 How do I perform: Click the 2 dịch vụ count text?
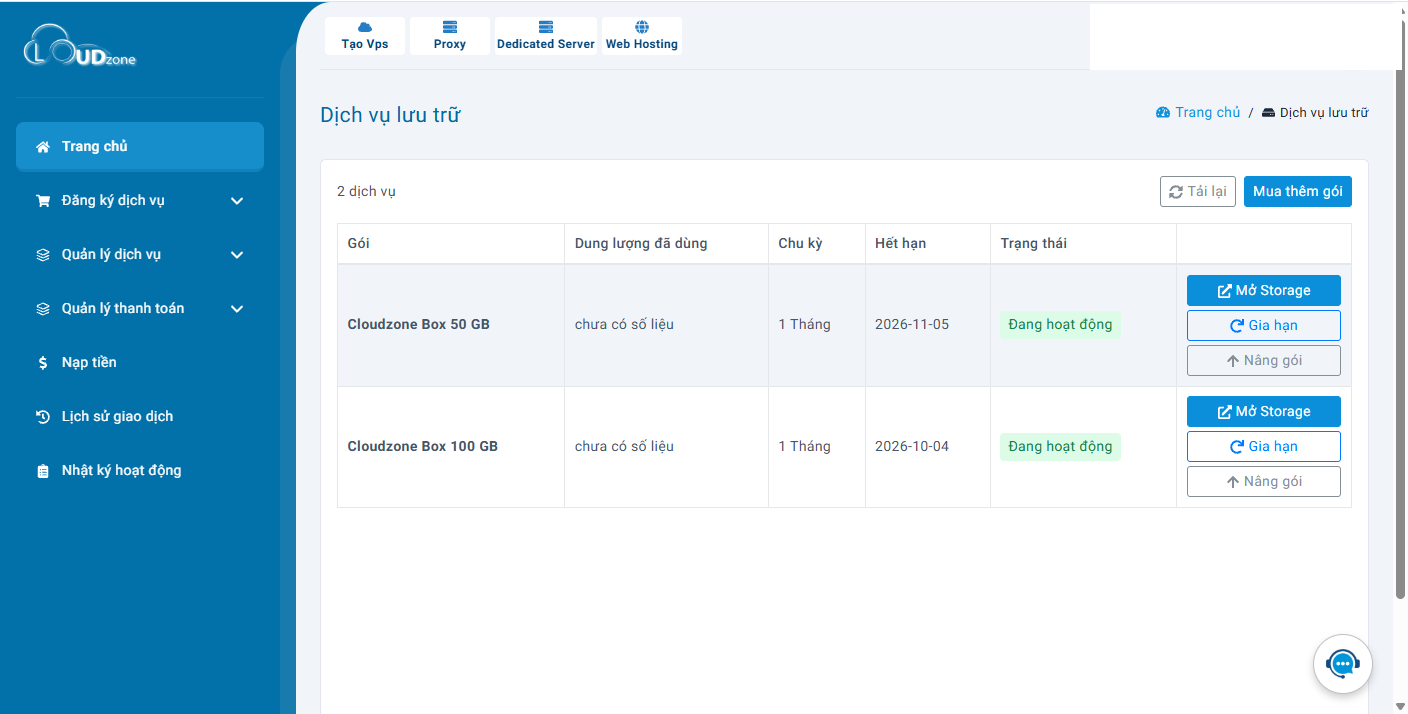click(x=366, y=192)
